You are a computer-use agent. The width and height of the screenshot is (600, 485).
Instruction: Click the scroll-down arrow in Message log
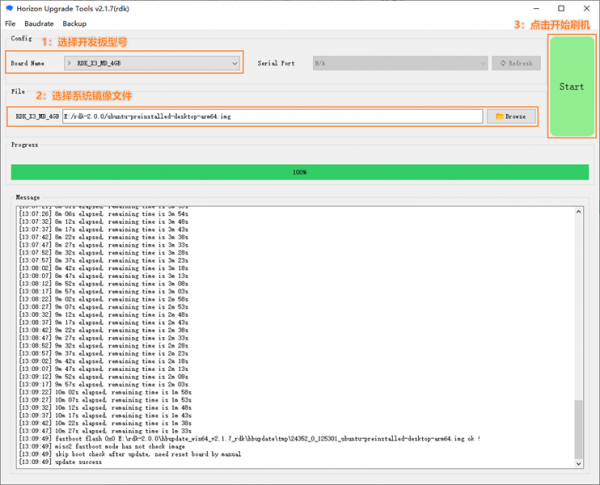point(579,463)
